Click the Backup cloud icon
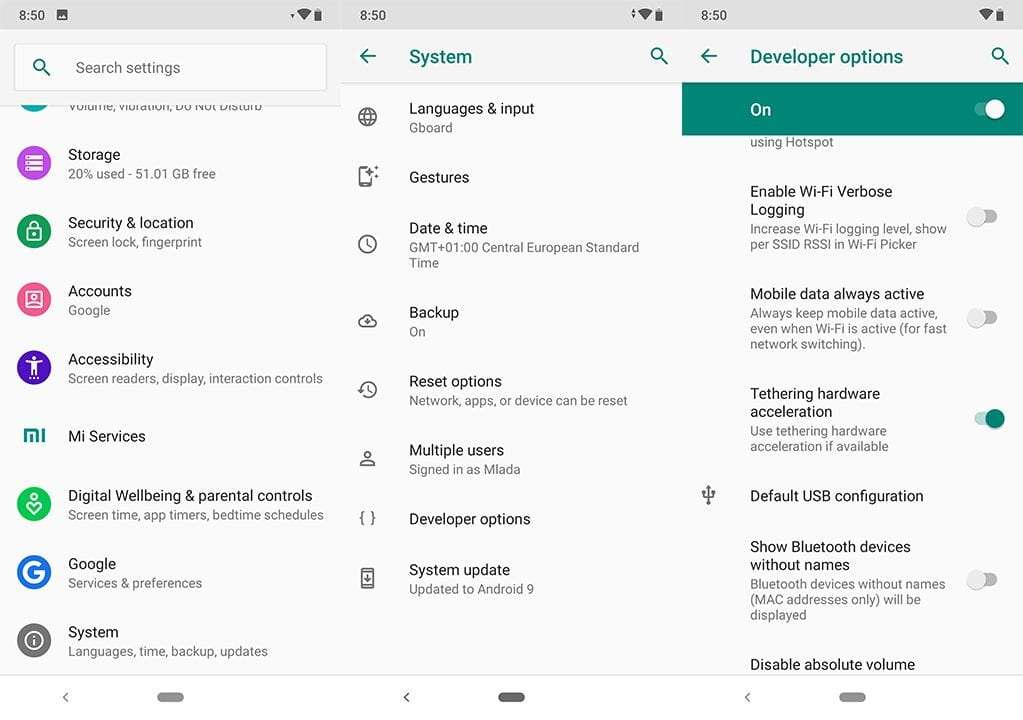Viewport: 1023px width, 720px height. pyautogui.click(x=369, y=321)
